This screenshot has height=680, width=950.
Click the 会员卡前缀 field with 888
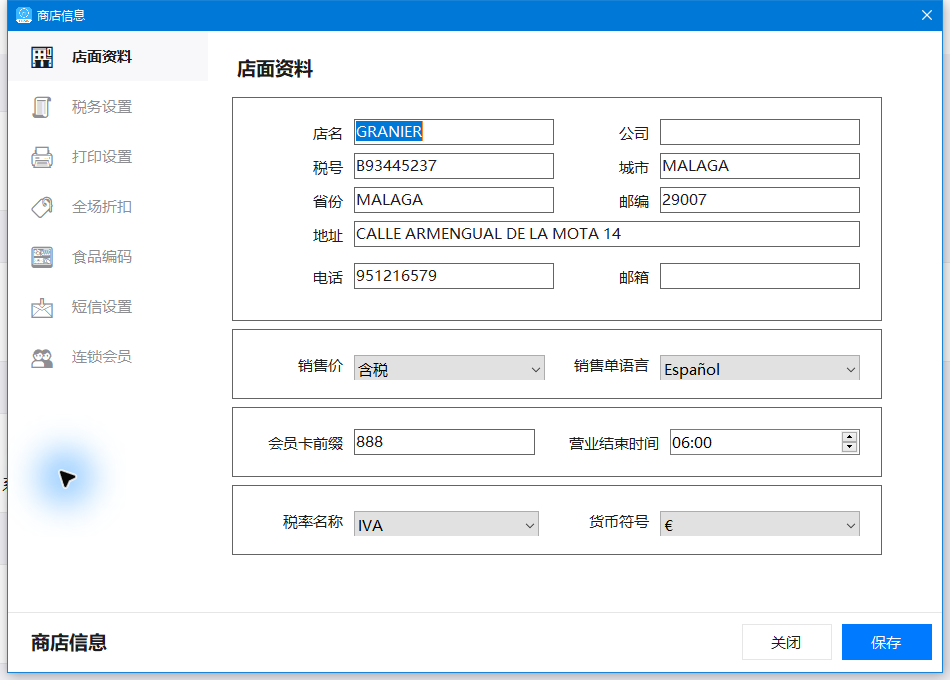[444, 442]
